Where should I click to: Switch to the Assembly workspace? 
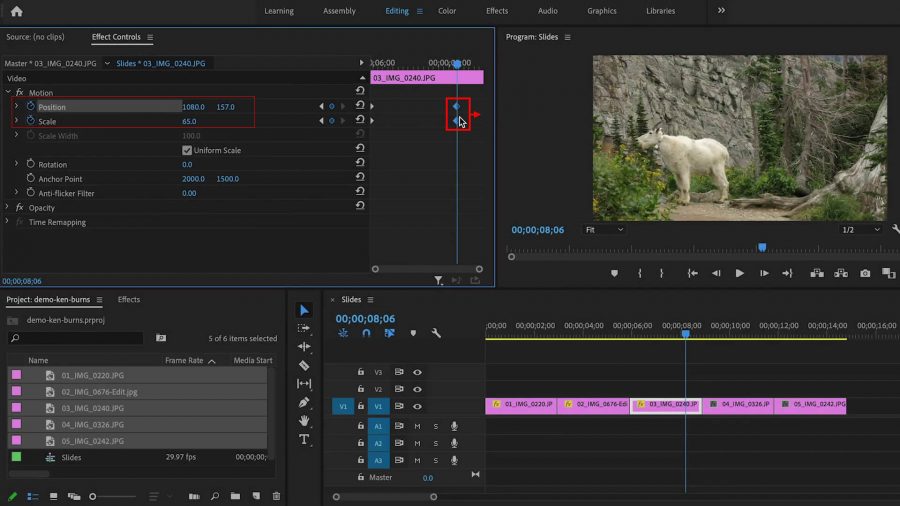pos(339,11)
